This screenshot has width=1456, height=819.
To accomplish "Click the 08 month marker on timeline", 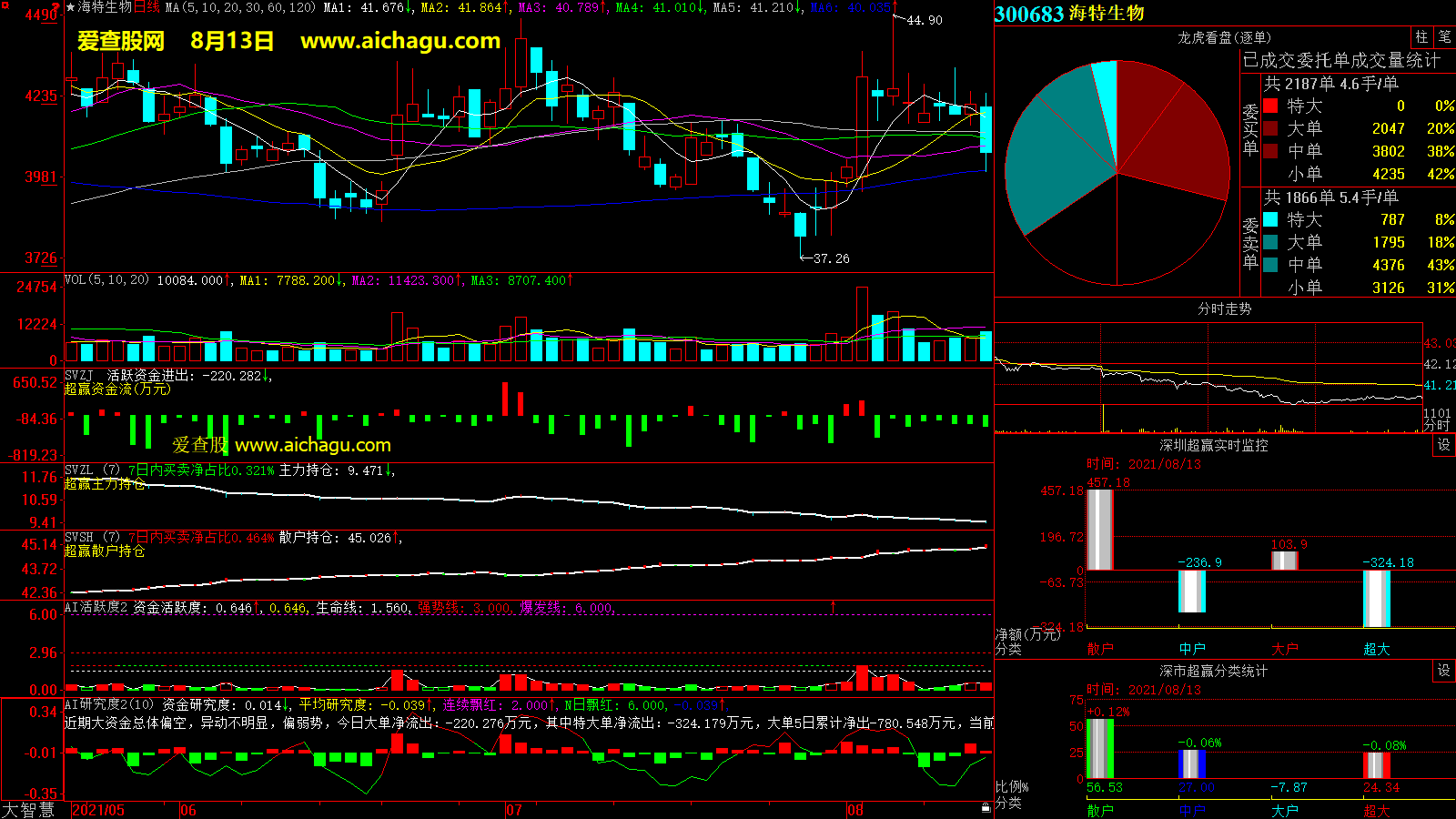I will (x=854, y=810).
